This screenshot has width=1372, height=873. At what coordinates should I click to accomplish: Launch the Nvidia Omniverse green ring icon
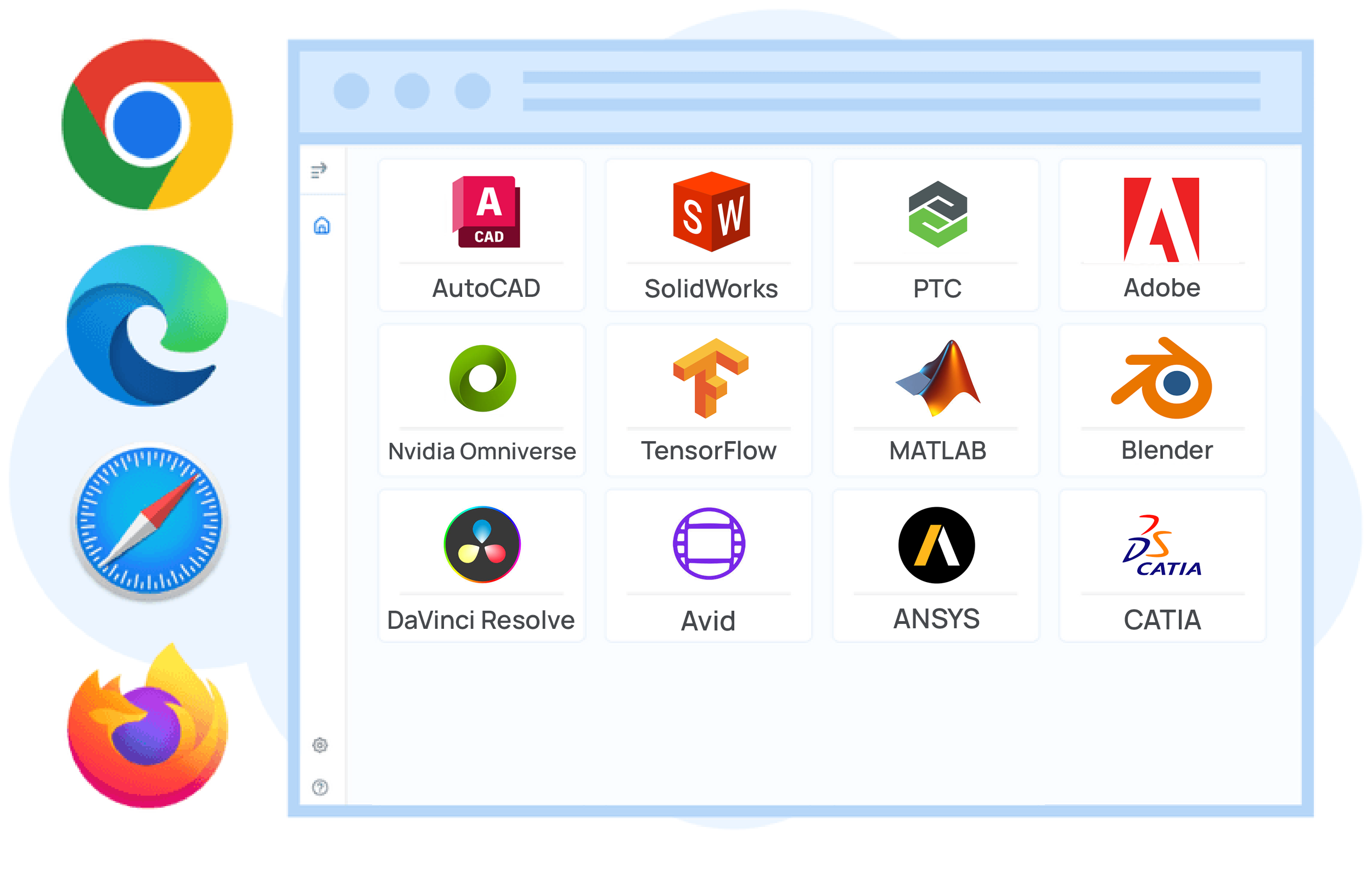[482, 379]
